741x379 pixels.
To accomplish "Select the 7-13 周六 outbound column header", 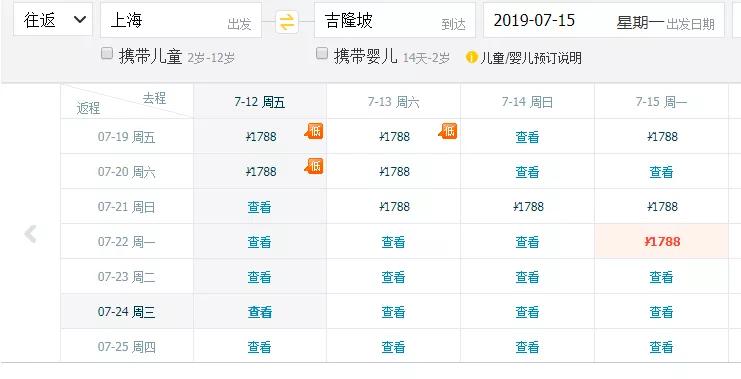I will 394,102.
